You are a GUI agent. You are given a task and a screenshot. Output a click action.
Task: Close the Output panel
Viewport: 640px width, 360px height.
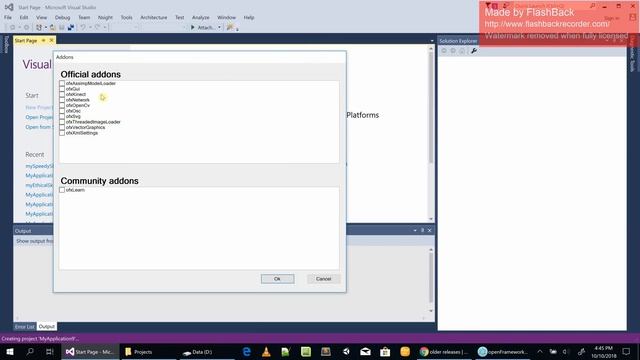click(x=429, y=231)
